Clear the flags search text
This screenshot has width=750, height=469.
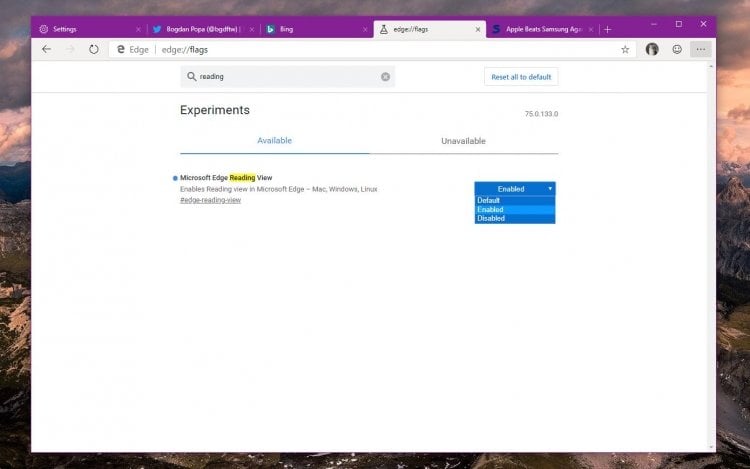point(386,76)
